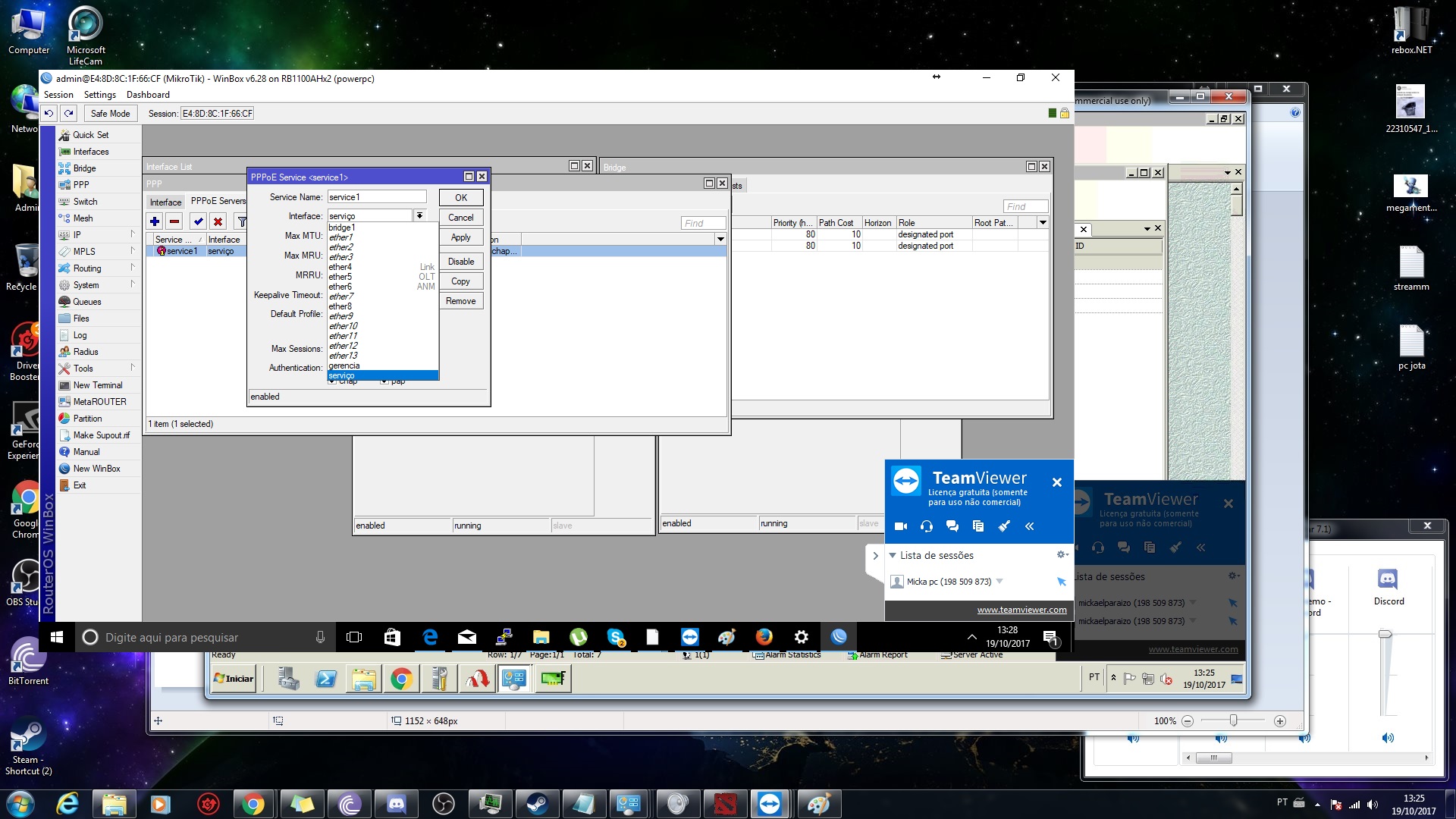Select ether4 in the interface list
Image resolution: width=1456 pixels, height=819 pixels.
[340, 267]
